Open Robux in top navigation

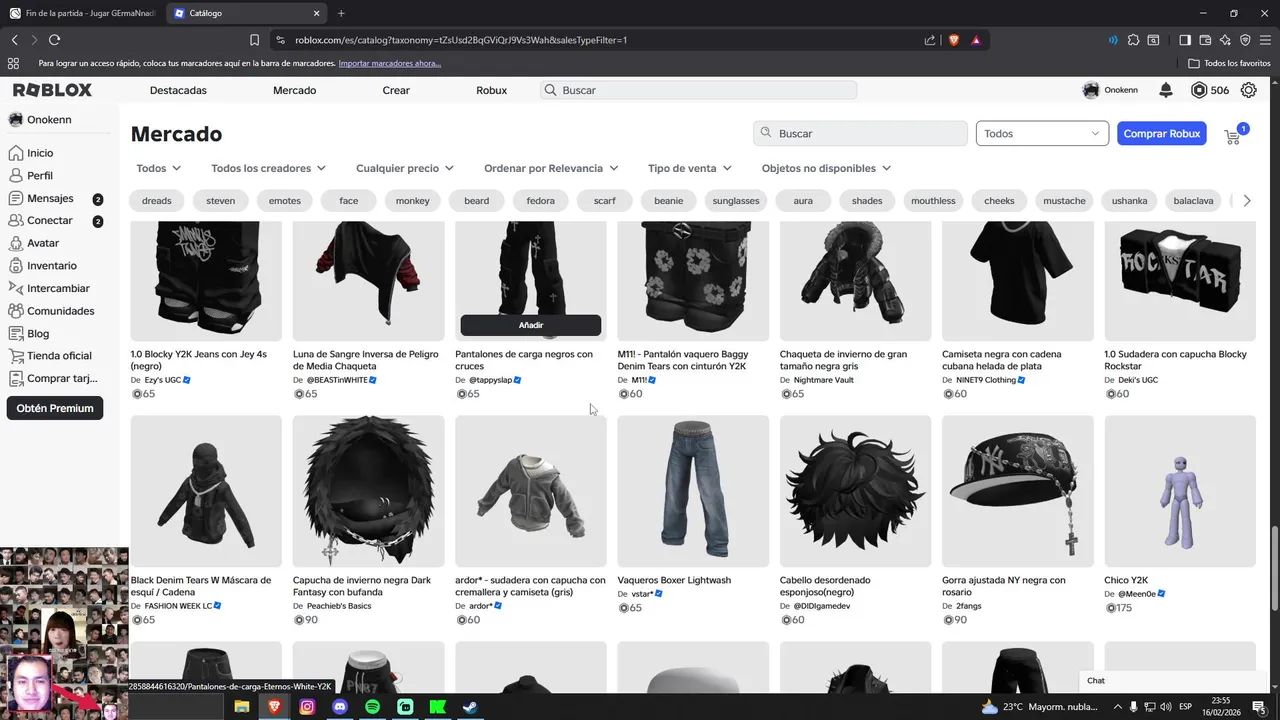point(491,90)
